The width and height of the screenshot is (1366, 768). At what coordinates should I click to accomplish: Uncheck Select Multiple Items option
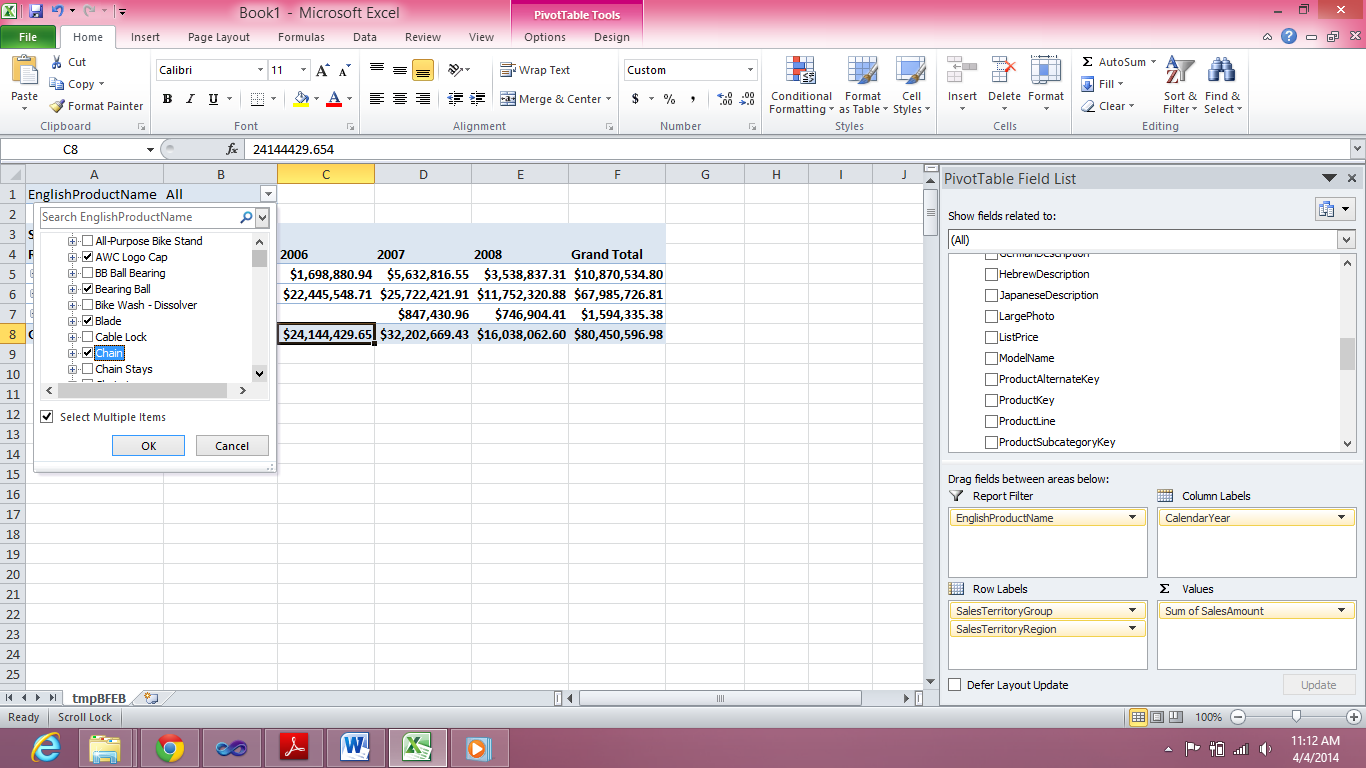point(47,417)
